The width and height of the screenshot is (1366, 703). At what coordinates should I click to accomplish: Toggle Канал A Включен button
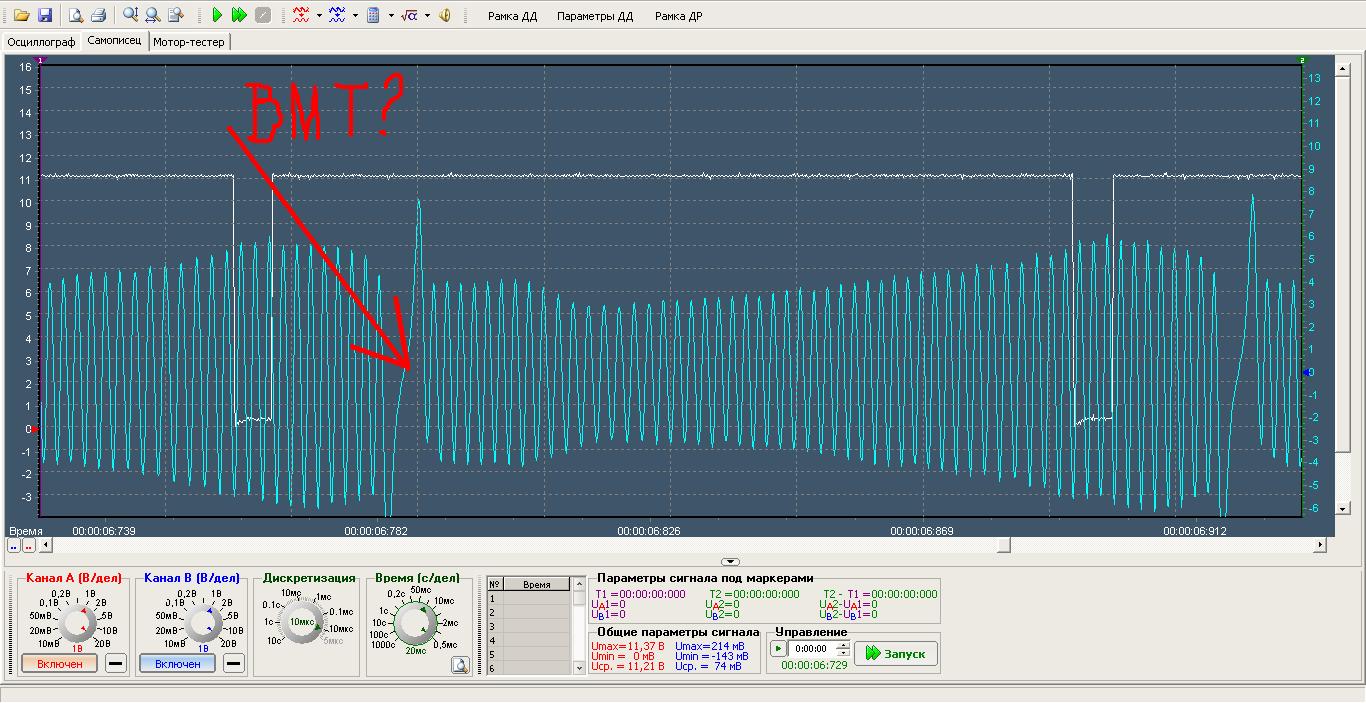click(x=60, y=664)
